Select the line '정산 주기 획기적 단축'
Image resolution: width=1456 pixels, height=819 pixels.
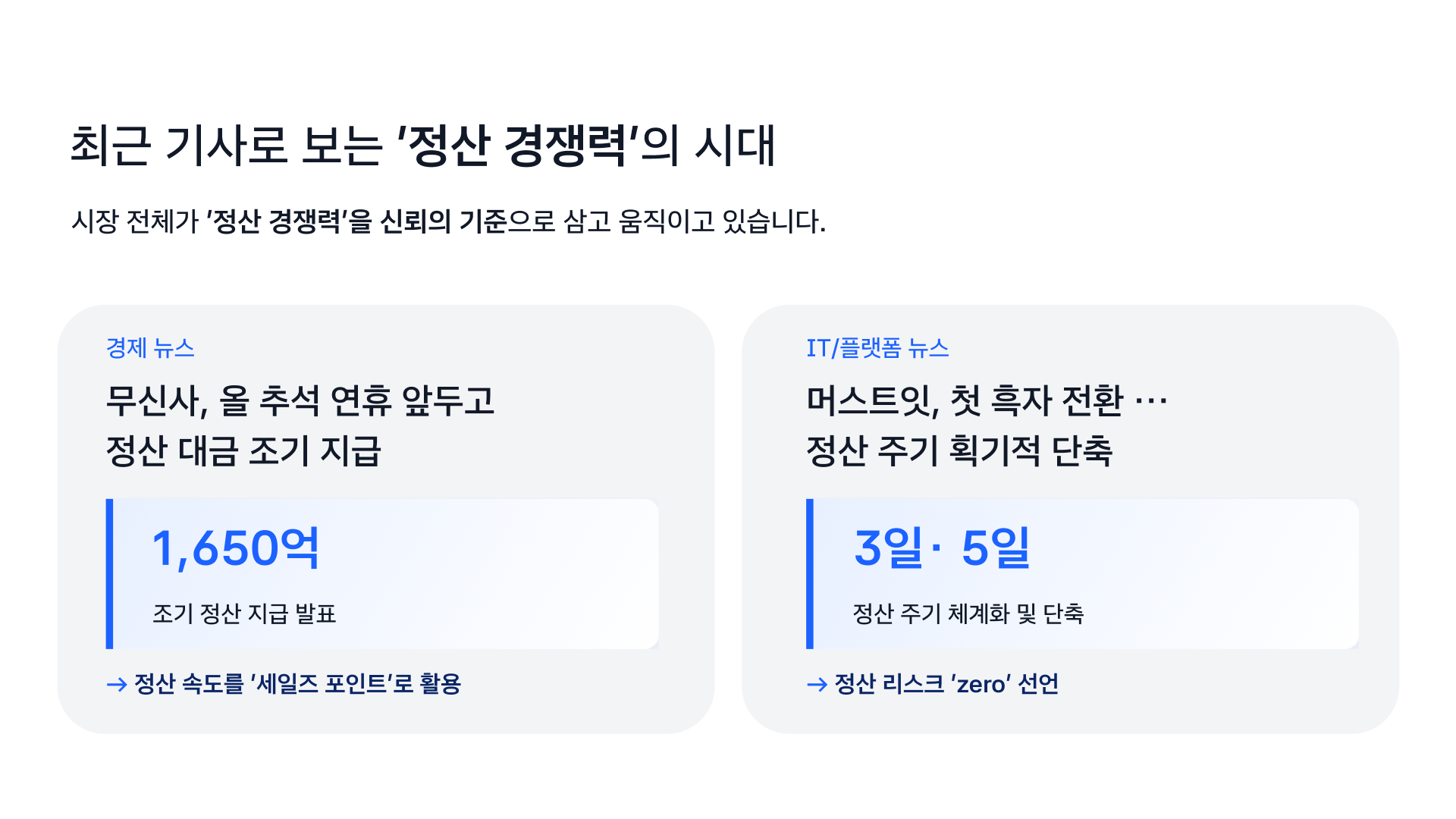959,451
